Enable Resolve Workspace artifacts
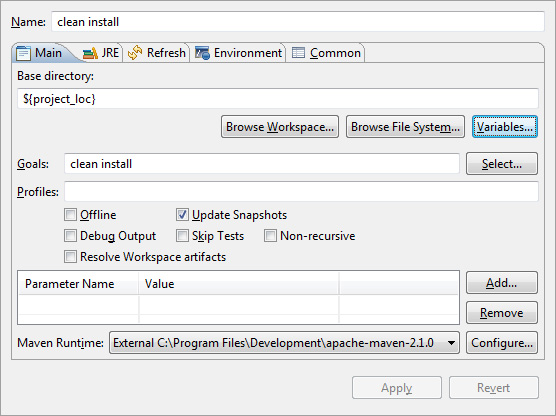The height and width of the screenshot is (416, 556). coord(70,256)
